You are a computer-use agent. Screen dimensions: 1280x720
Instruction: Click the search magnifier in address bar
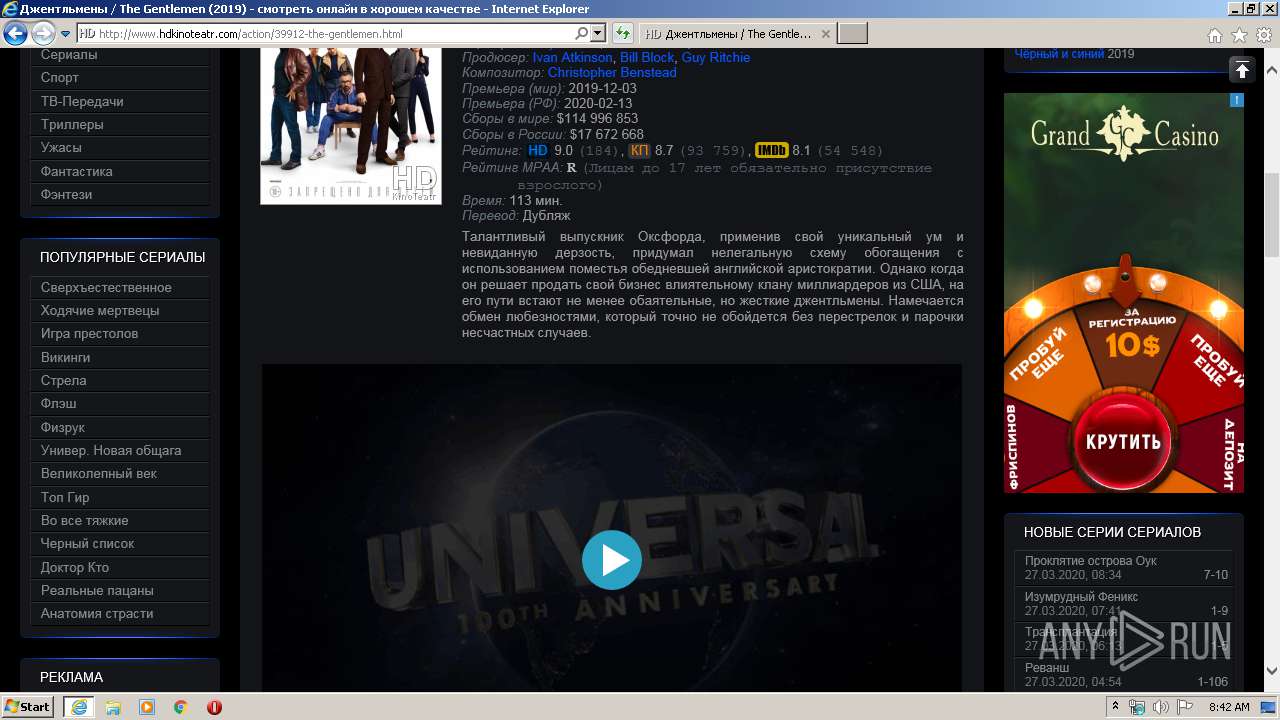click(x=582, y=34)
